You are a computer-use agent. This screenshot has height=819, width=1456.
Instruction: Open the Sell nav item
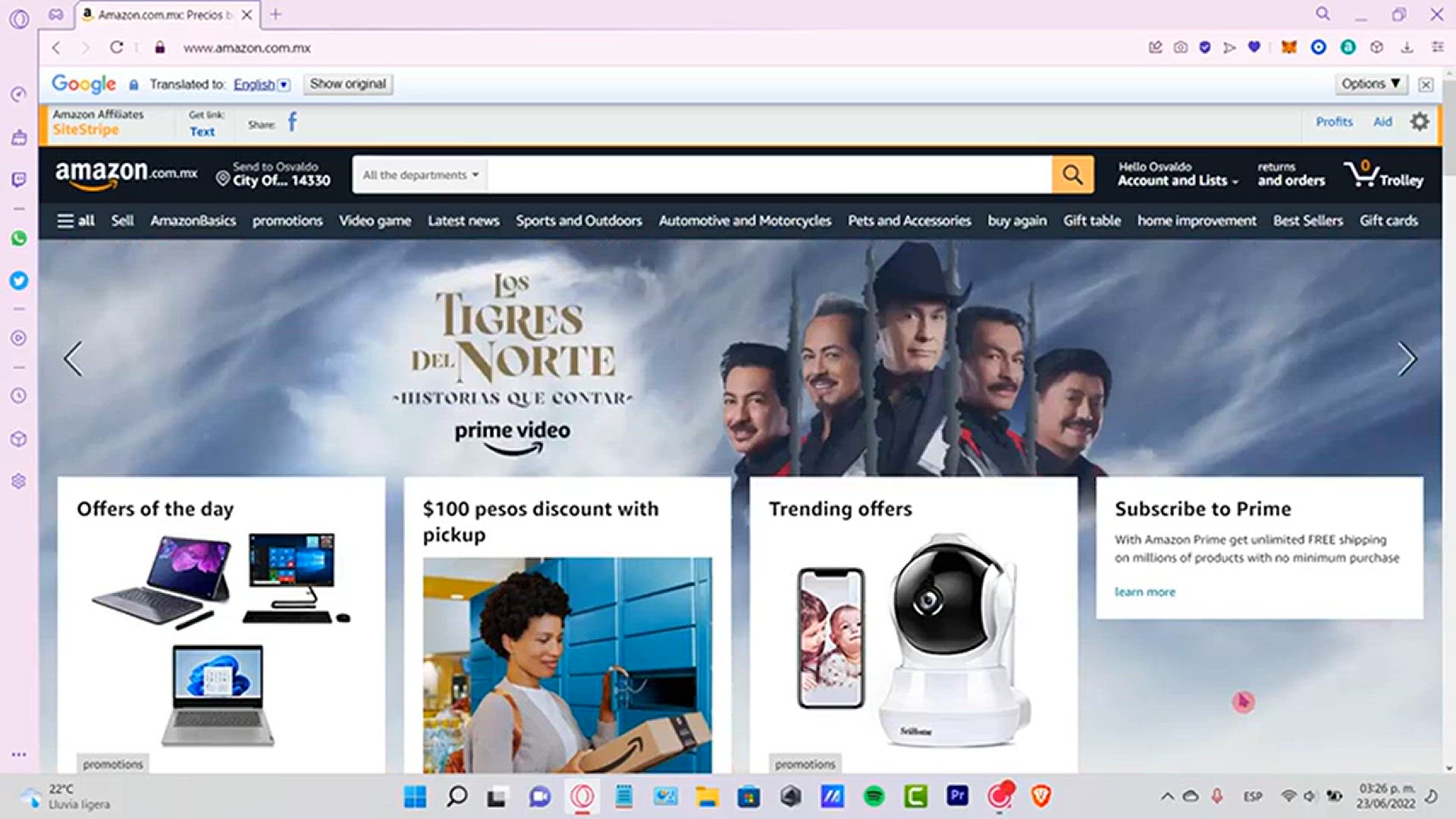pos(122,221)
